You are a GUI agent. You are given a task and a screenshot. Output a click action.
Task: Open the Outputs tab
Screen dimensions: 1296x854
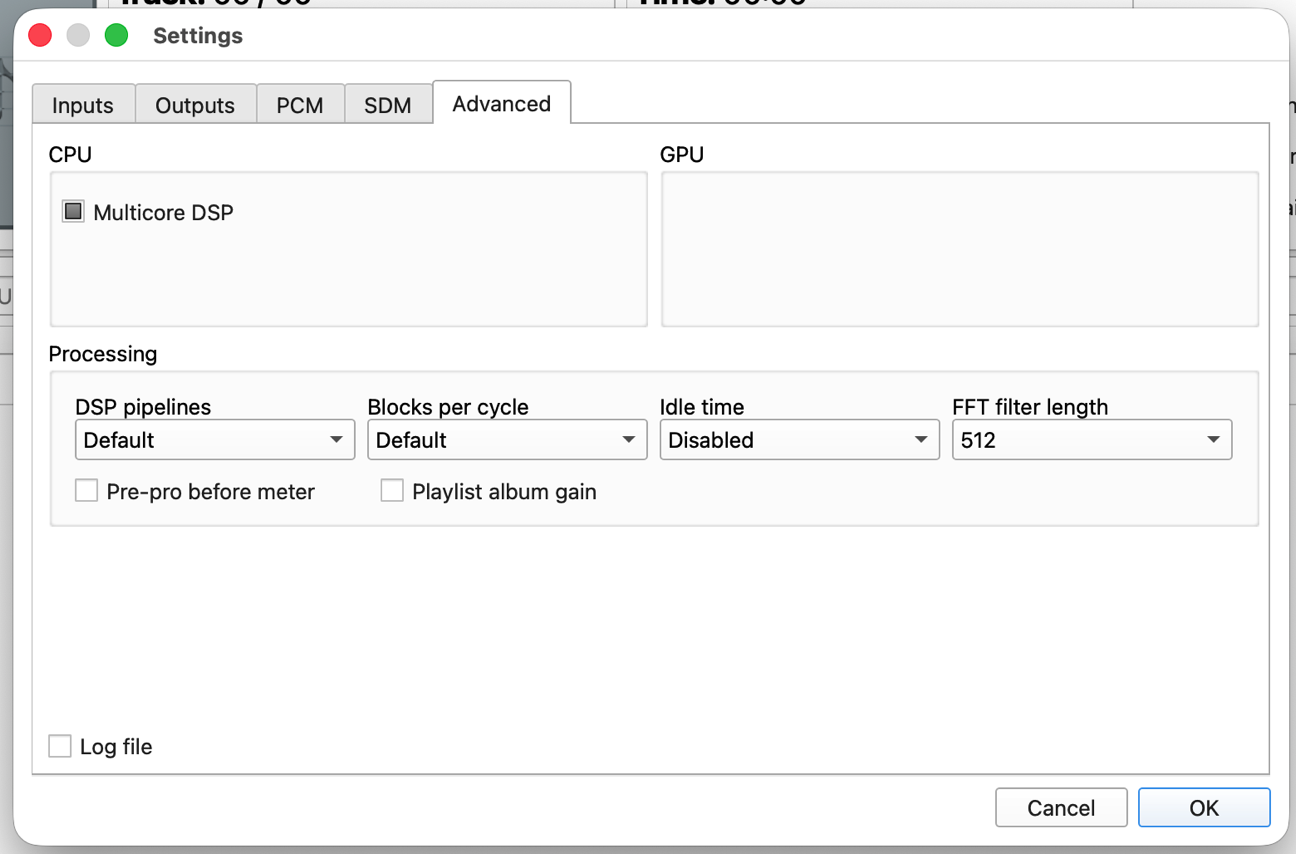(x=195, y=105)
